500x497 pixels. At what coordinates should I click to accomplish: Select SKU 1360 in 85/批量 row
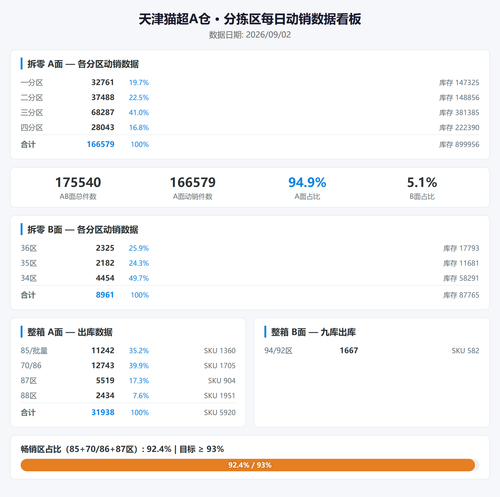[x=220, y=350]
